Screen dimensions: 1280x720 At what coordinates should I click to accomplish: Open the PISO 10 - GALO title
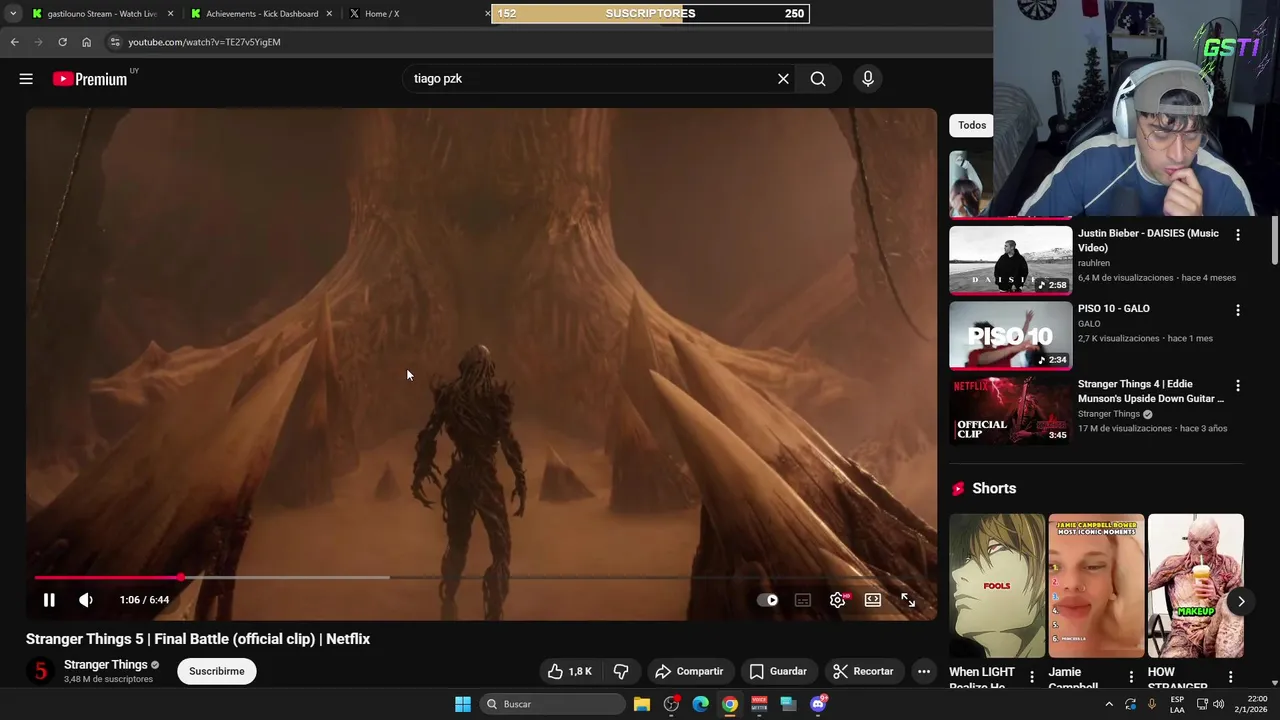click(1114, 309)
